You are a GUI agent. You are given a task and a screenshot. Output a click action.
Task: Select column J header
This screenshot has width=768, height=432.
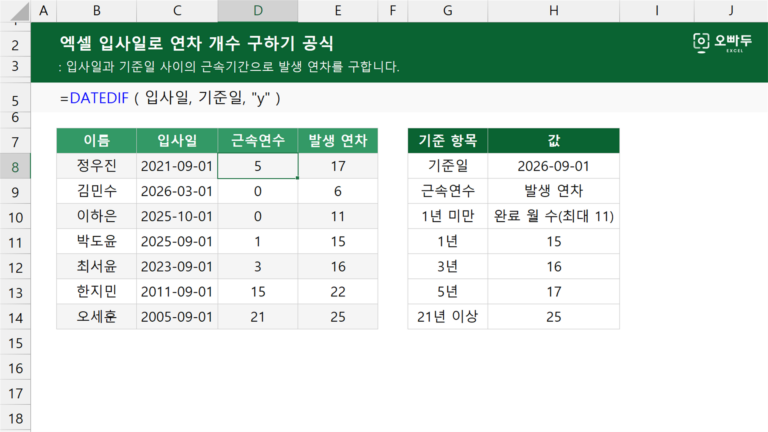pyautogui.click(x=731, y=11)
